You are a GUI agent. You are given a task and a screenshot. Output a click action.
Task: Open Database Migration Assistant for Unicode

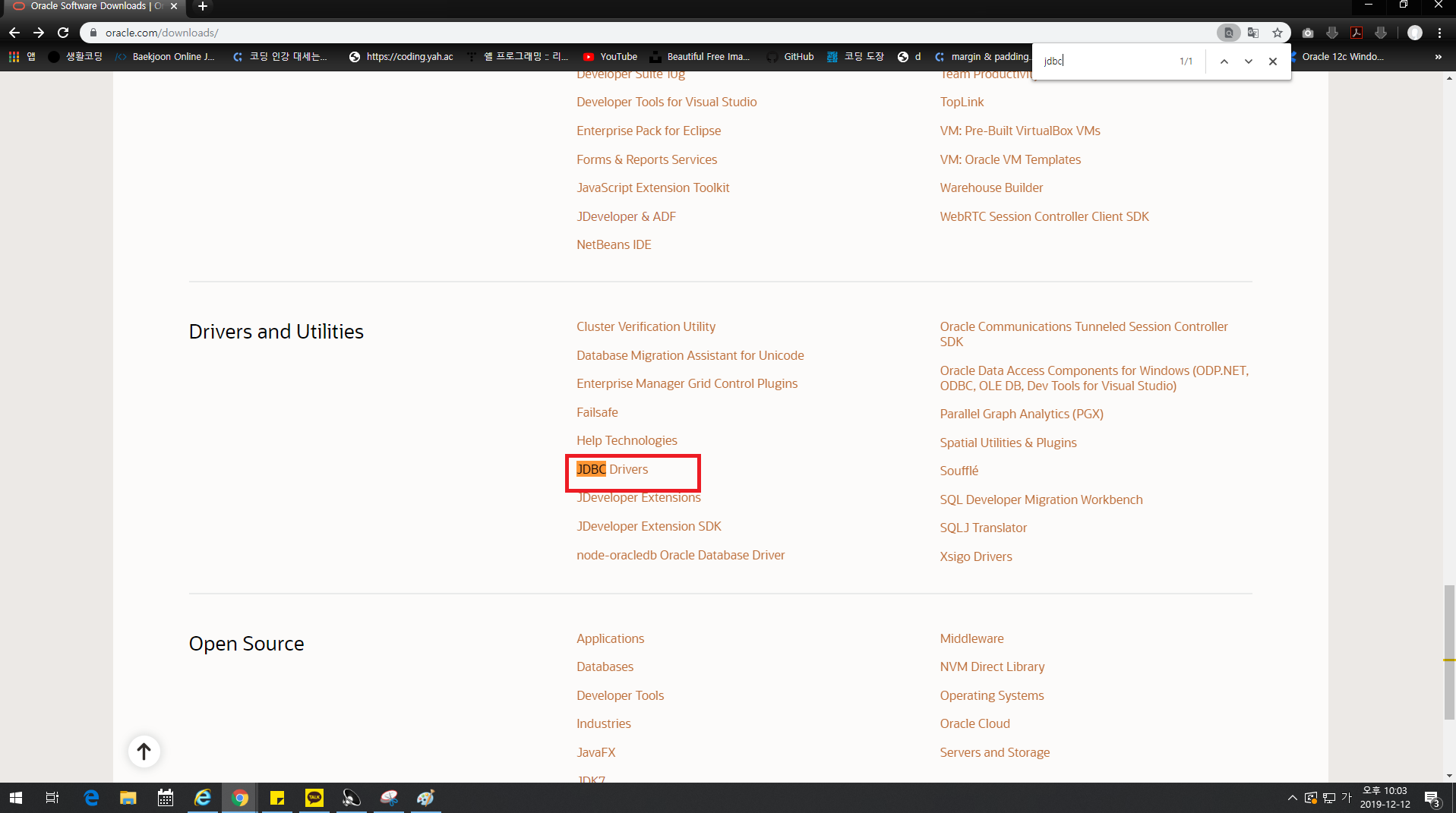click(x=690, y=355)
